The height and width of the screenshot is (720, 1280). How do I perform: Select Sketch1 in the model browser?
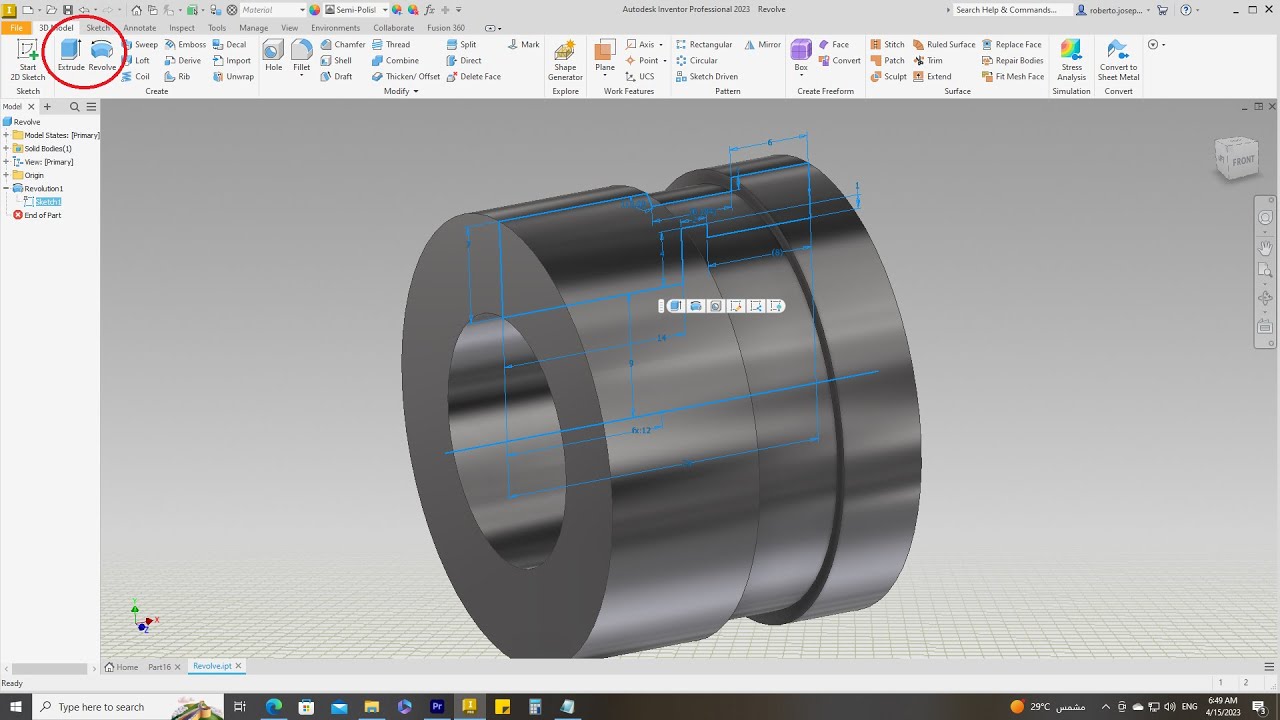tap(48, 202)
